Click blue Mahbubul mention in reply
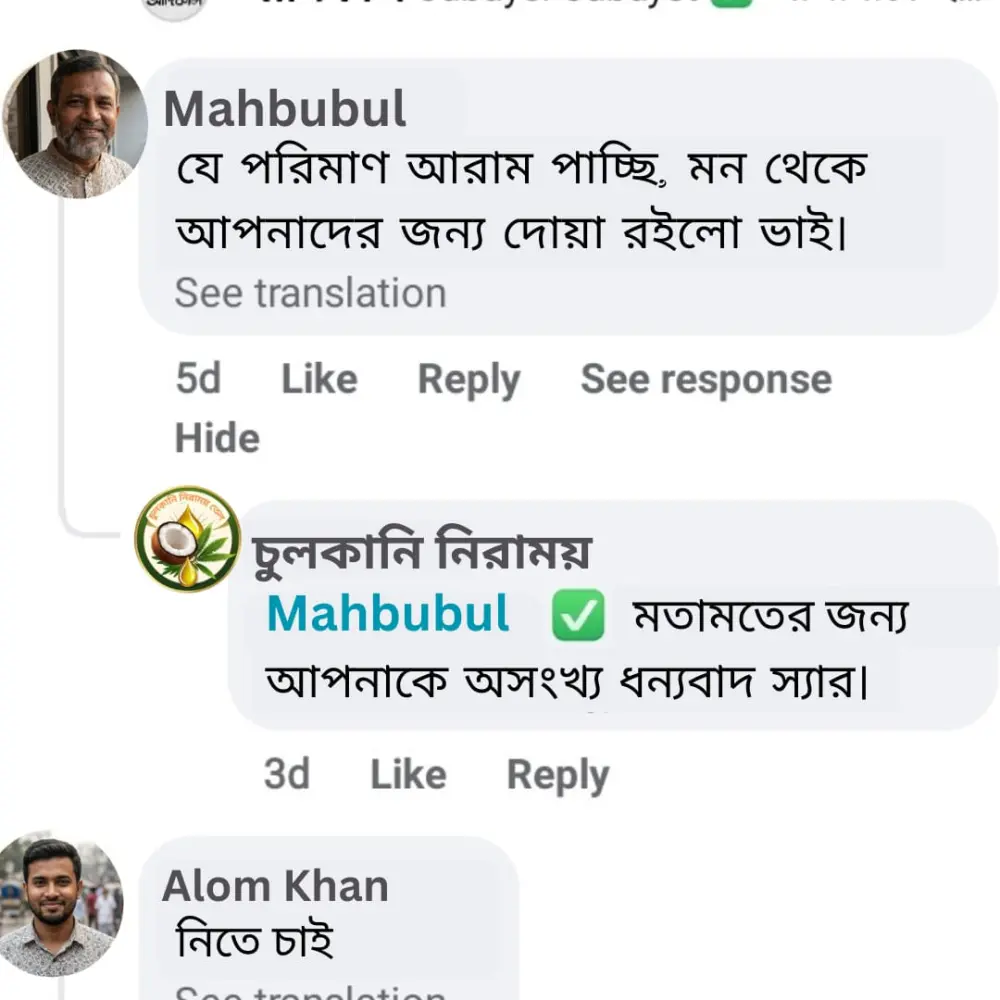1000x1000 pixels. coord(389,614)
